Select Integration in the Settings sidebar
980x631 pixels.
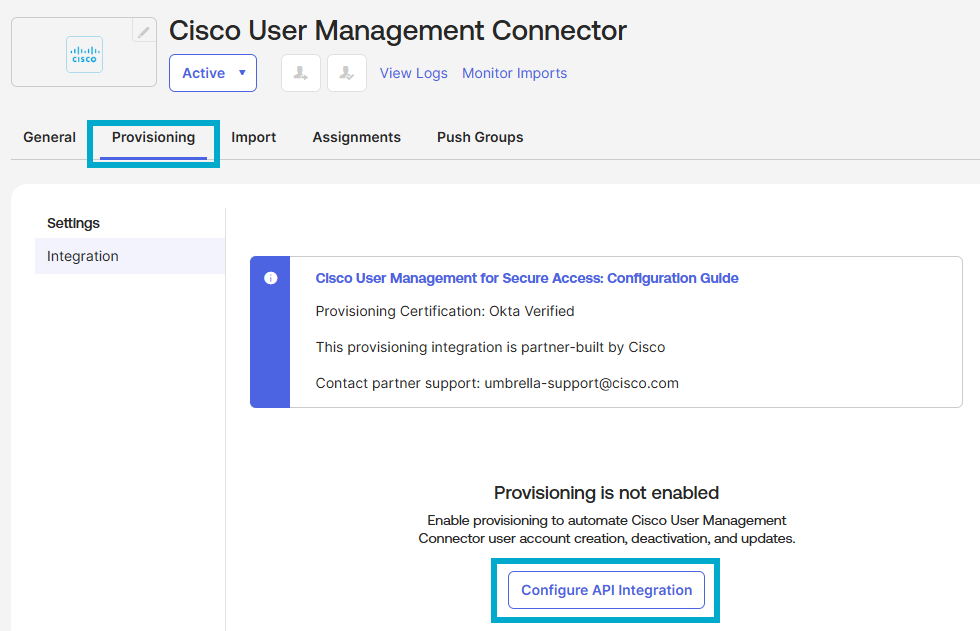point(130,256)
